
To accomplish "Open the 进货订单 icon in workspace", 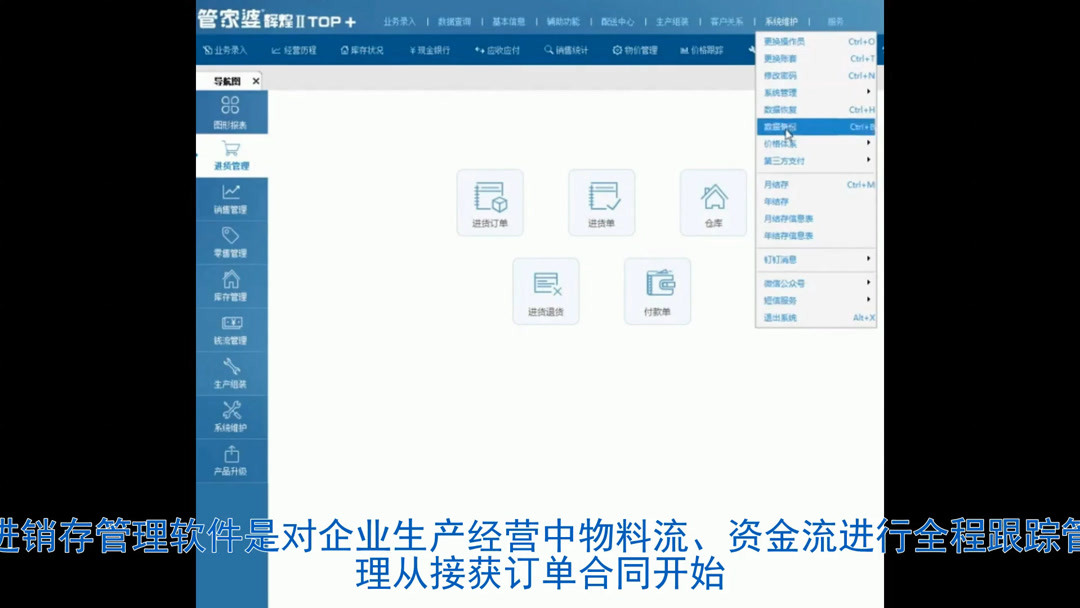I will pyautogui.click(x=490, y=203).
